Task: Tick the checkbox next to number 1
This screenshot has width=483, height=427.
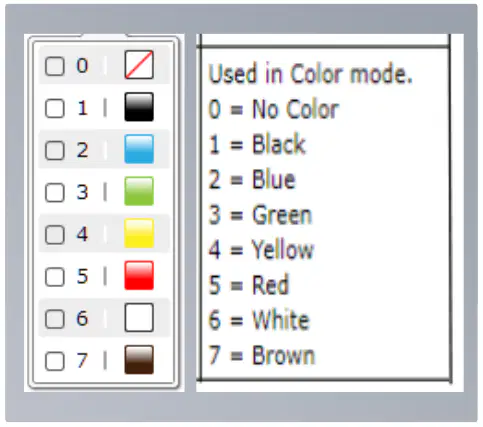Action: 55,108
